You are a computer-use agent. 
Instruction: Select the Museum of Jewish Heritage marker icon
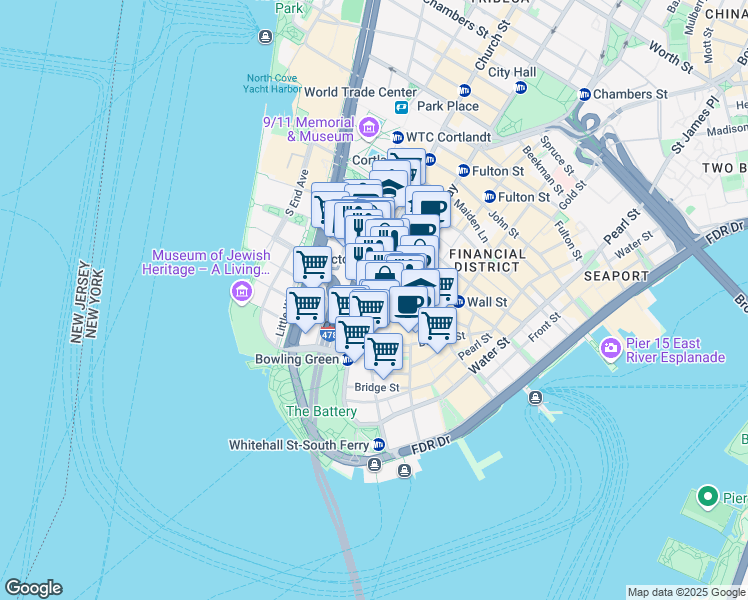click(x=241, y=290)
